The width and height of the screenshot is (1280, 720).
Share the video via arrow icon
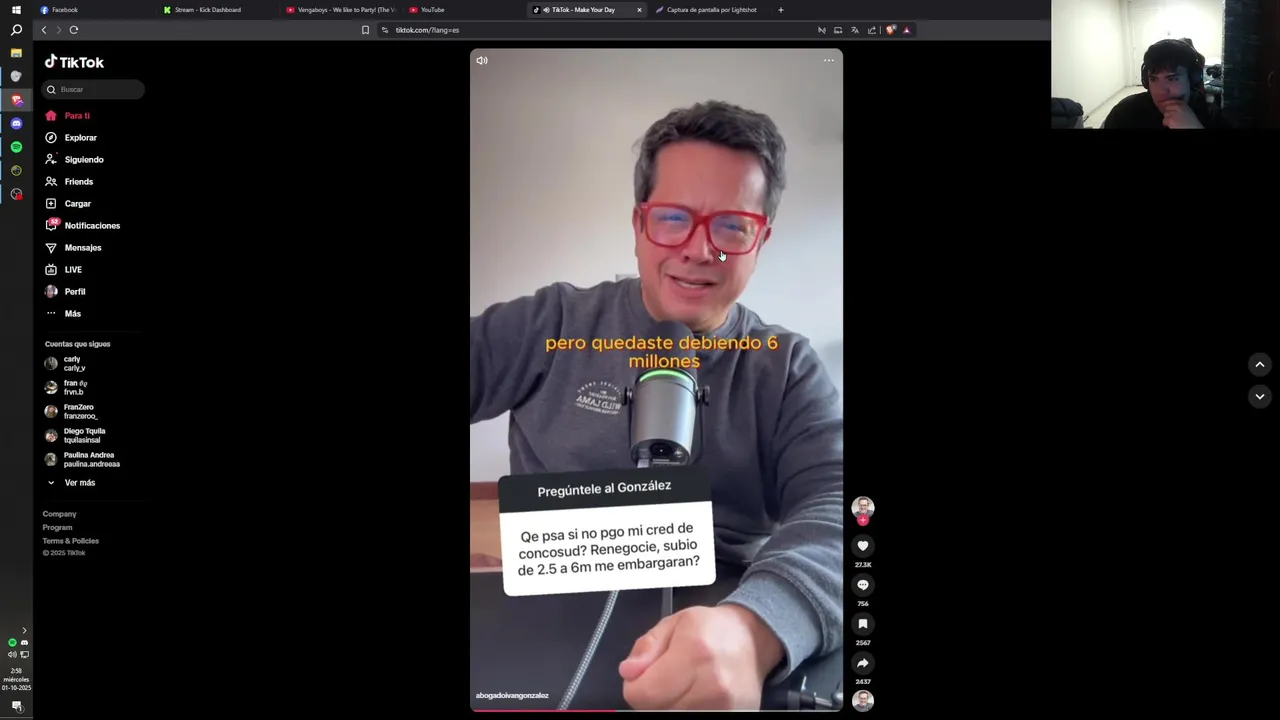tap(863, 663)
